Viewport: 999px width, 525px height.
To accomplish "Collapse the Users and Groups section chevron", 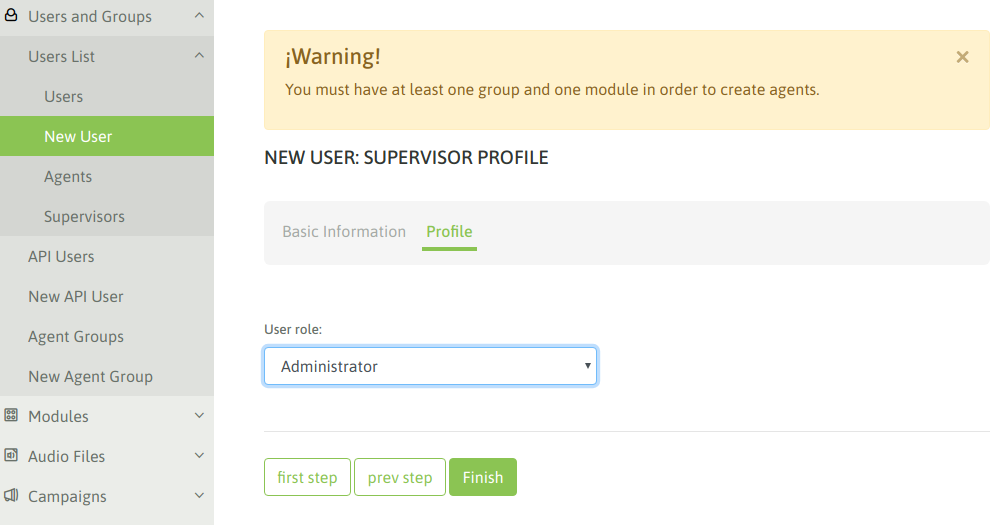I will tap(199, 15).
